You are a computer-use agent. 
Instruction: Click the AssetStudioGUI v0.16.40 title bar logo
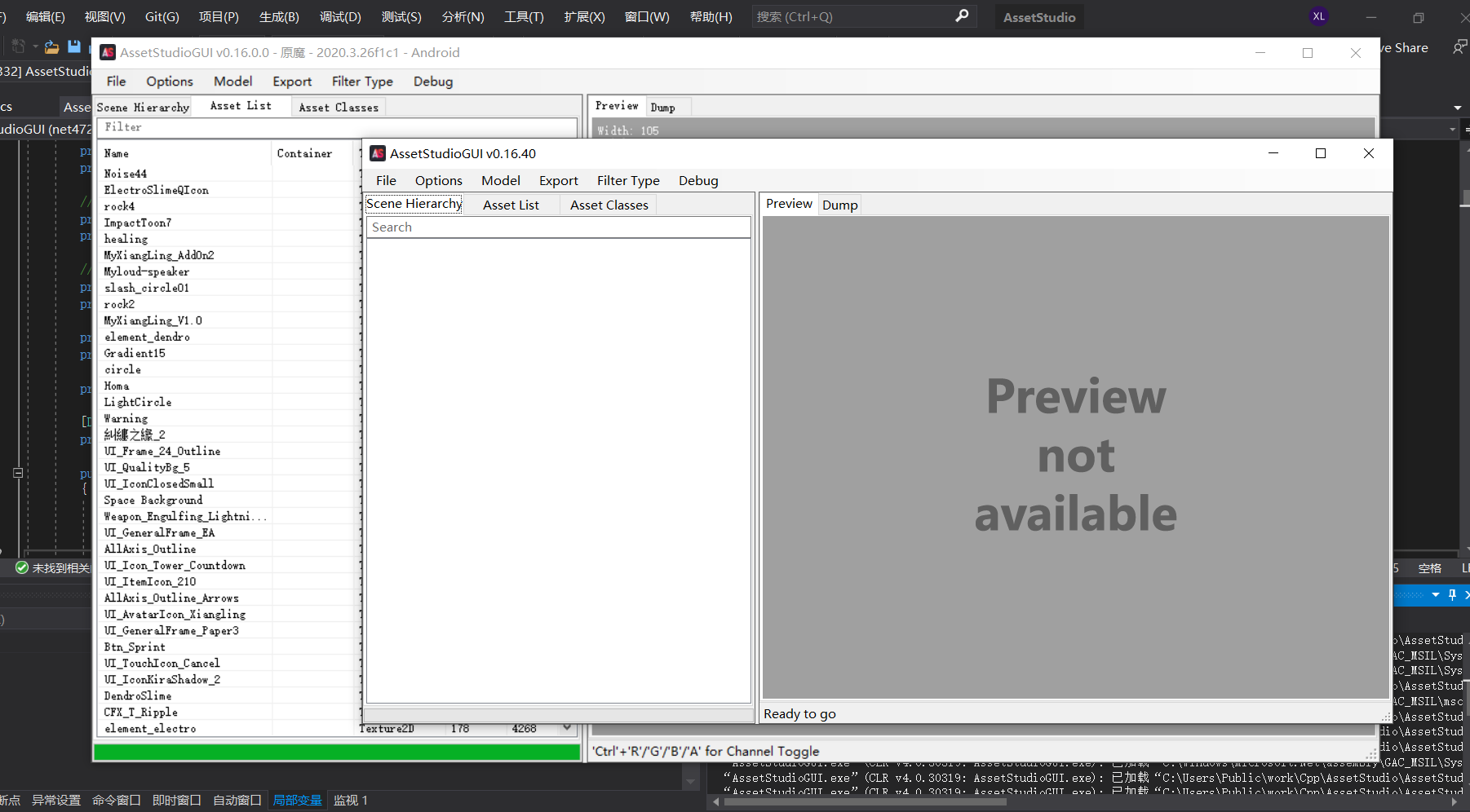pos(378,153)
